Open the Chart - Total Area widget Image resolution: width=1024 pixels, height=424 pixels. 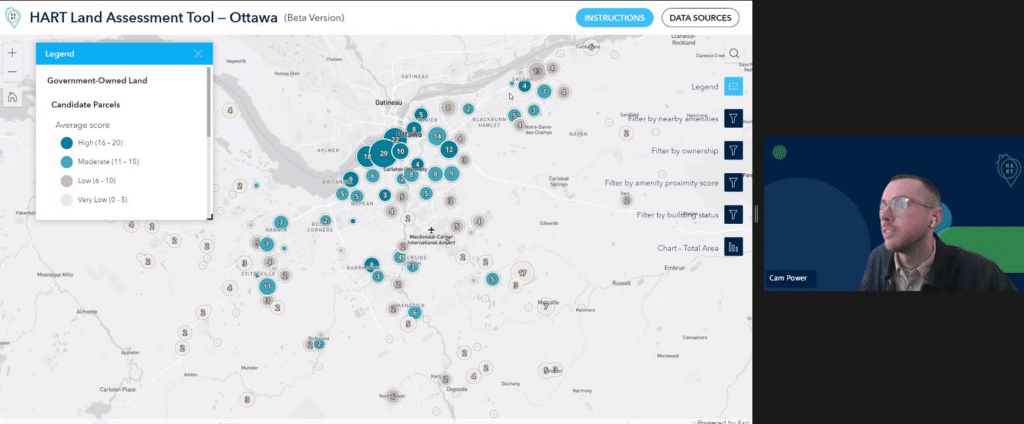[x=733, y=247]
